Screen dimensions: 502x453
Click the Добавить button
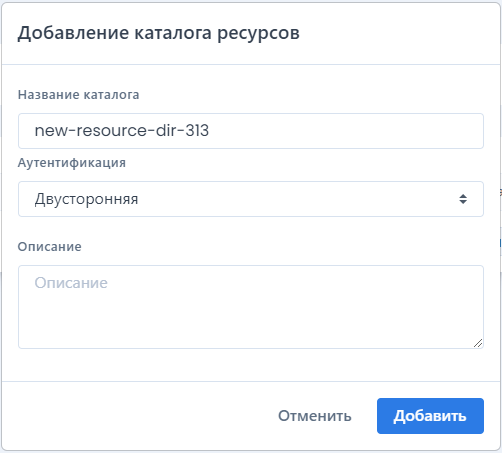430,416
